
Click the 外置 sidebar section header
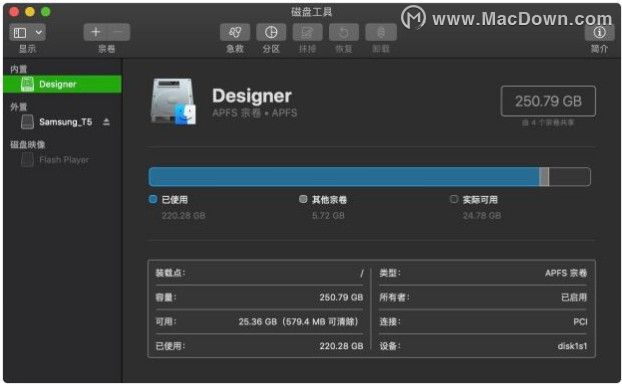pyautogui.click(x=19, y=107)
